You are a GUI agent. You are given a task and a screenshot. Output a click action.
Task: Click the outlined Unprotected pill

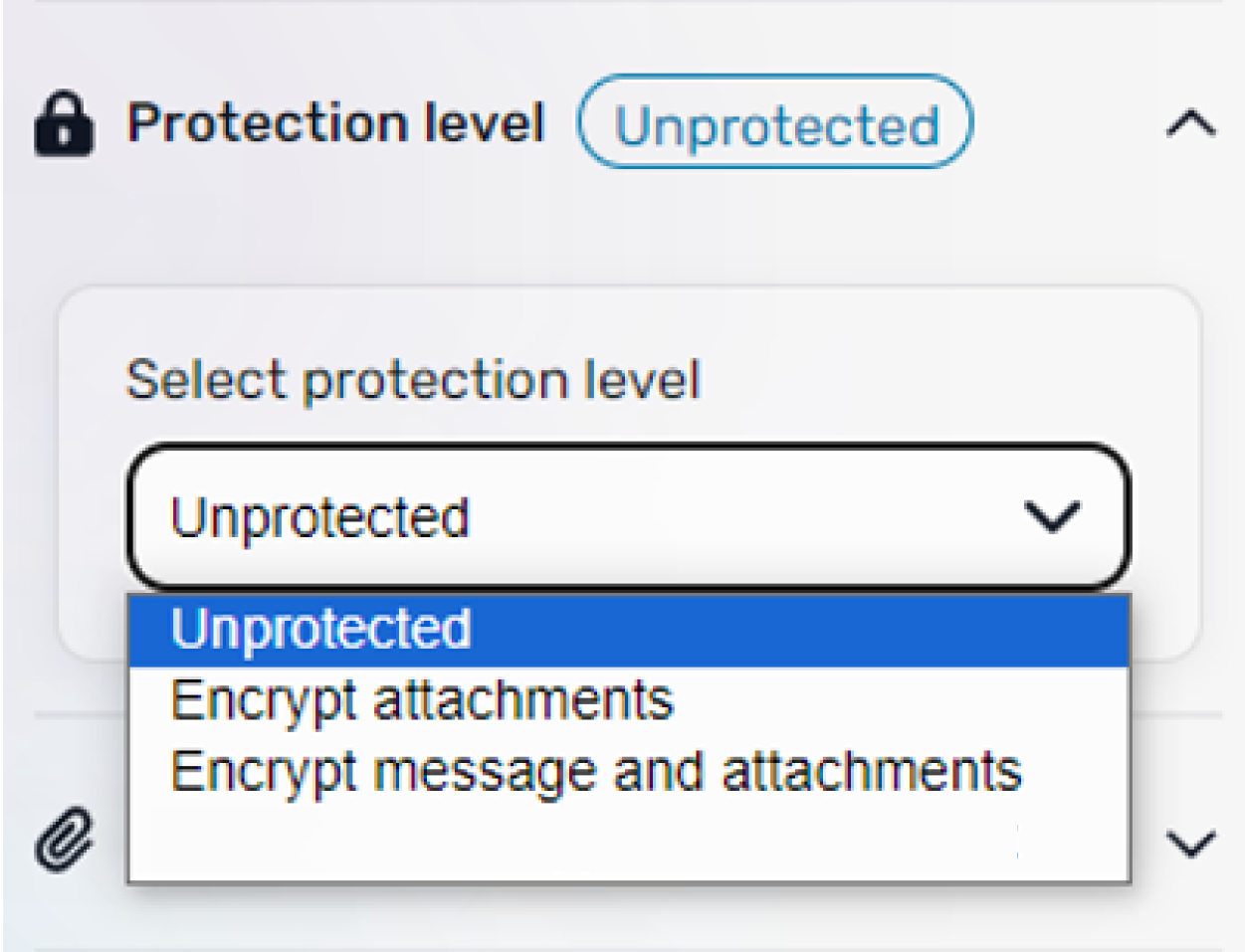778,122
